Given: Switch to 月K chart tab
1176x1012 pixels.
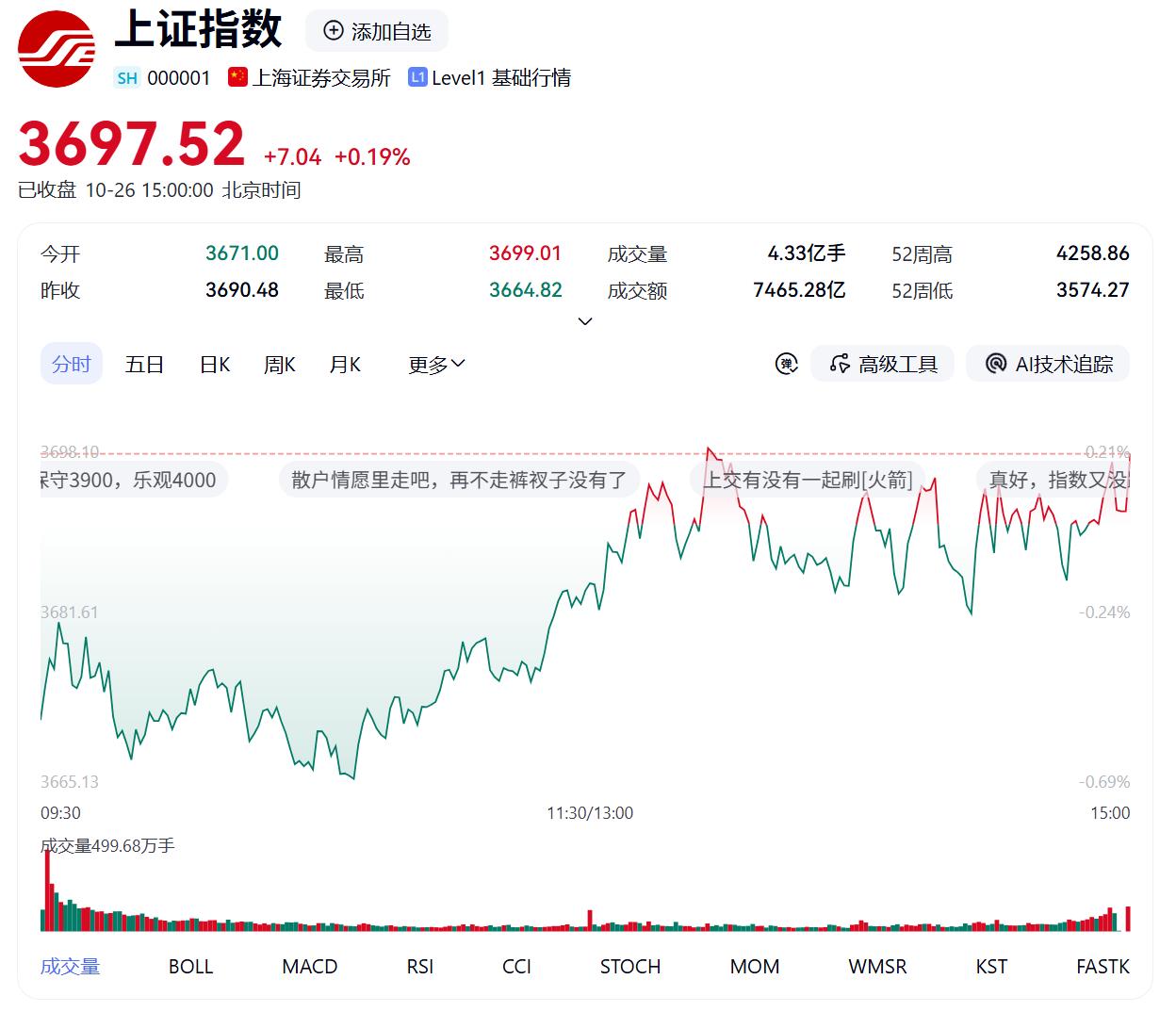Looking at the screenshot, I should point(345,365).
